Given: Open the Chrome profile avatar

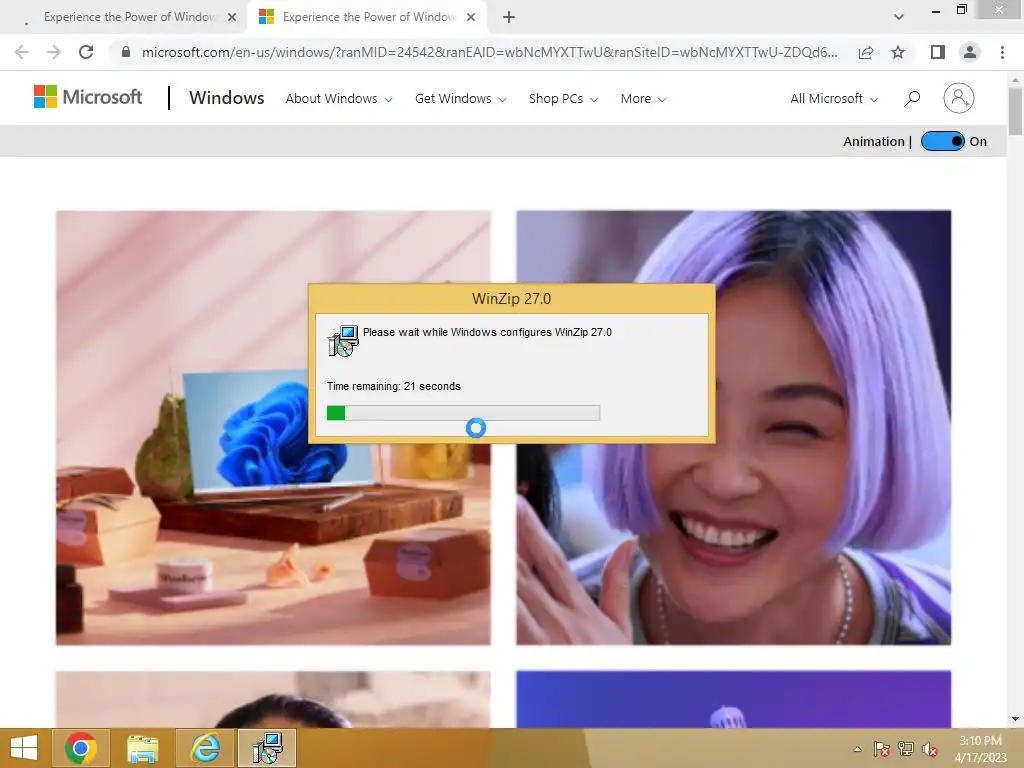Looking at the screenshot, I should pyautogui.click(x=970, y=52).
